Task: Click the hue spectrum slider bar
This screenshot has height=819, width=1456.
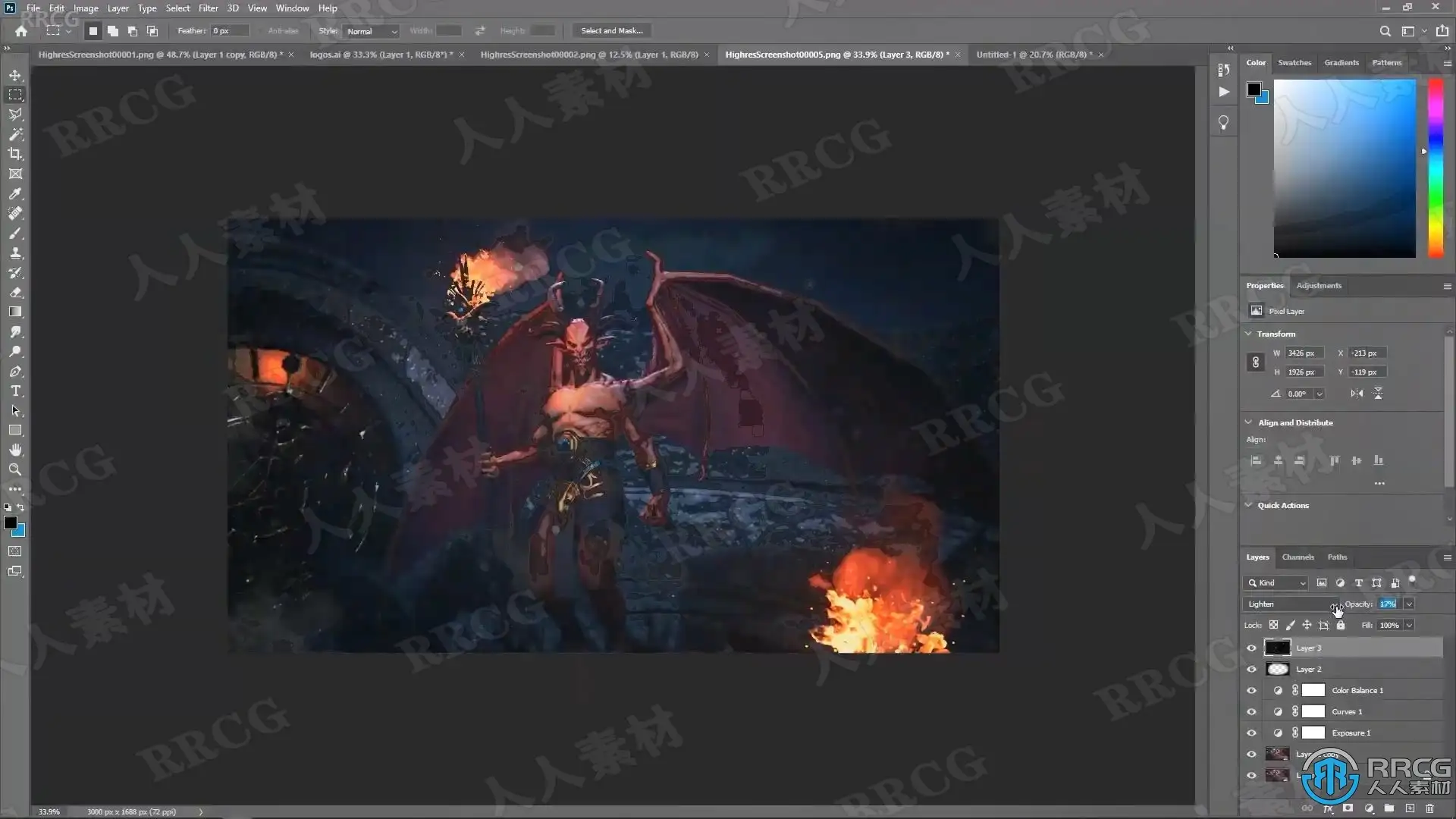Action: tap(1436, 168)
